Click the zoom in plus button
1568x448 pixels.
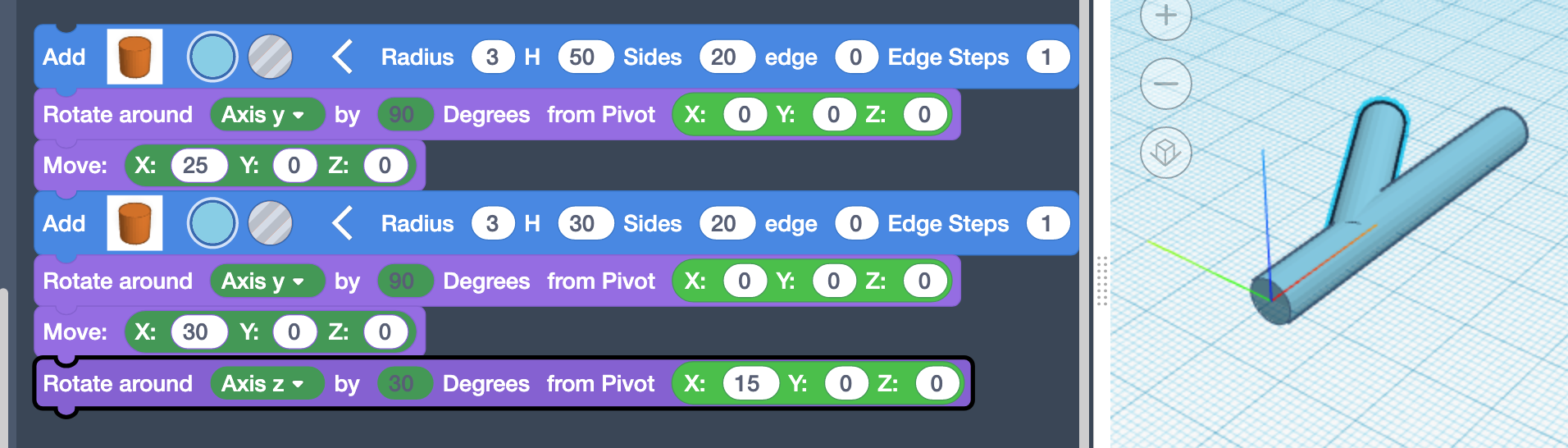[1165, 16]
